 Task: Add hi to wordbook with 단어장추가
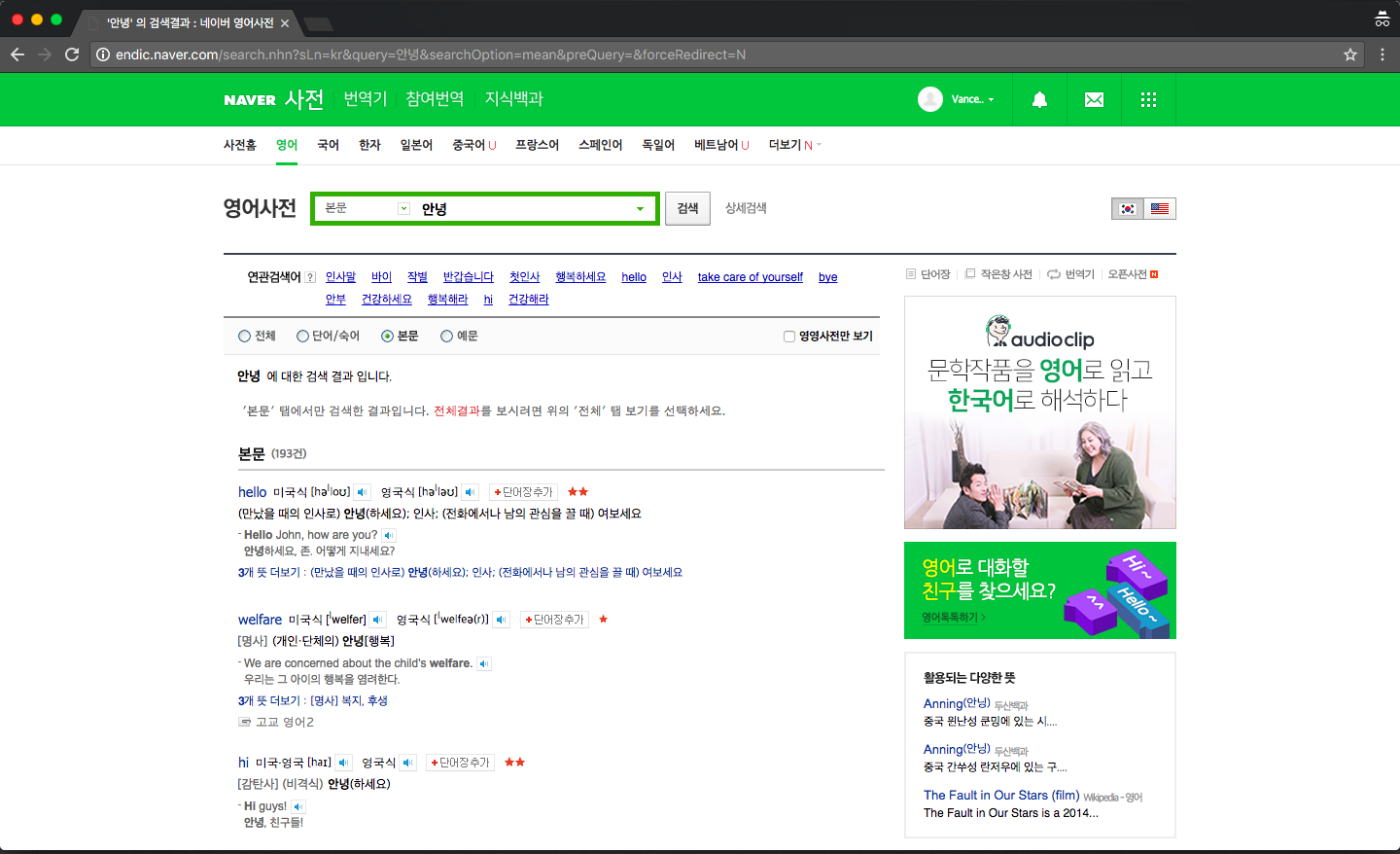tap(460, 763)
